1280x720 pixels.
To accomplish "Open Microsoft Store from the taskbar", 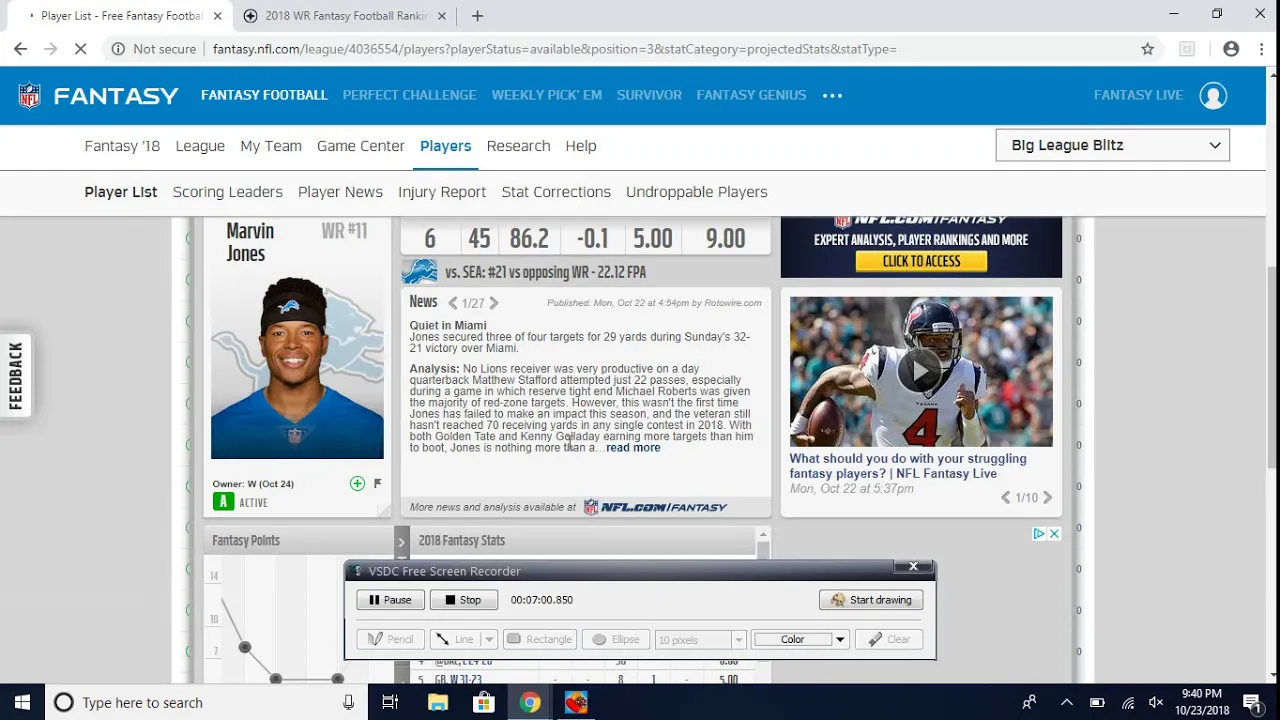I will pos(483,703).
